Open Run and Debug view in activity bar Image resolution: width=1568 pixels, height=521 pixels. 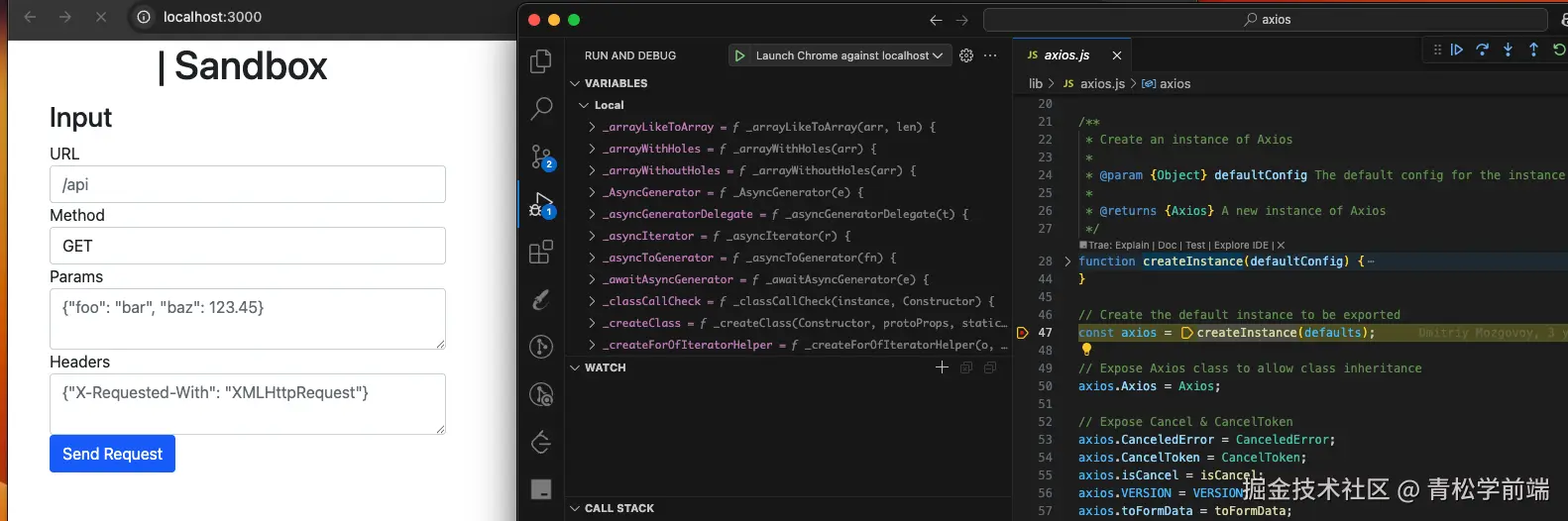point(541,204)
